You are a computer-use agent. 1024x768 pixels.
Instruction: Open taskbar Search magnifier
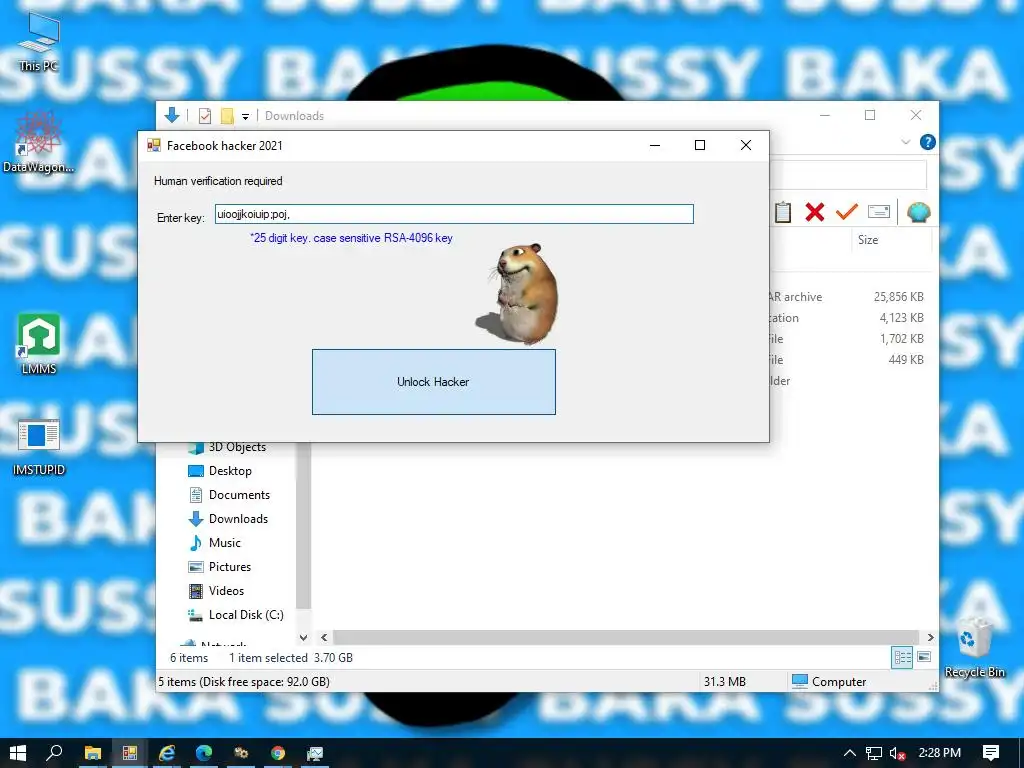click(54, 753)
